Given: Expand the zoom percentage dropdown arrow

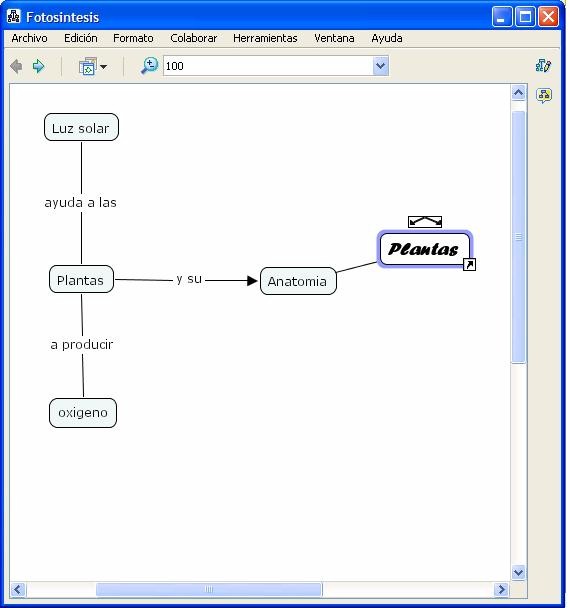Looking at the screenshot, I should (x=380, y=66).
